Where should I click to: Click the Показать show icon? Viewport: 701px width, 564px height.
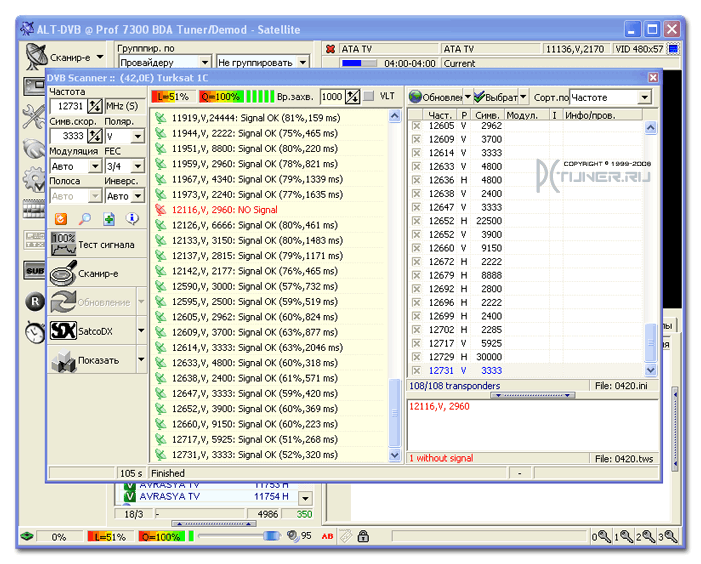pyautogui.click(x=63, y=360)
